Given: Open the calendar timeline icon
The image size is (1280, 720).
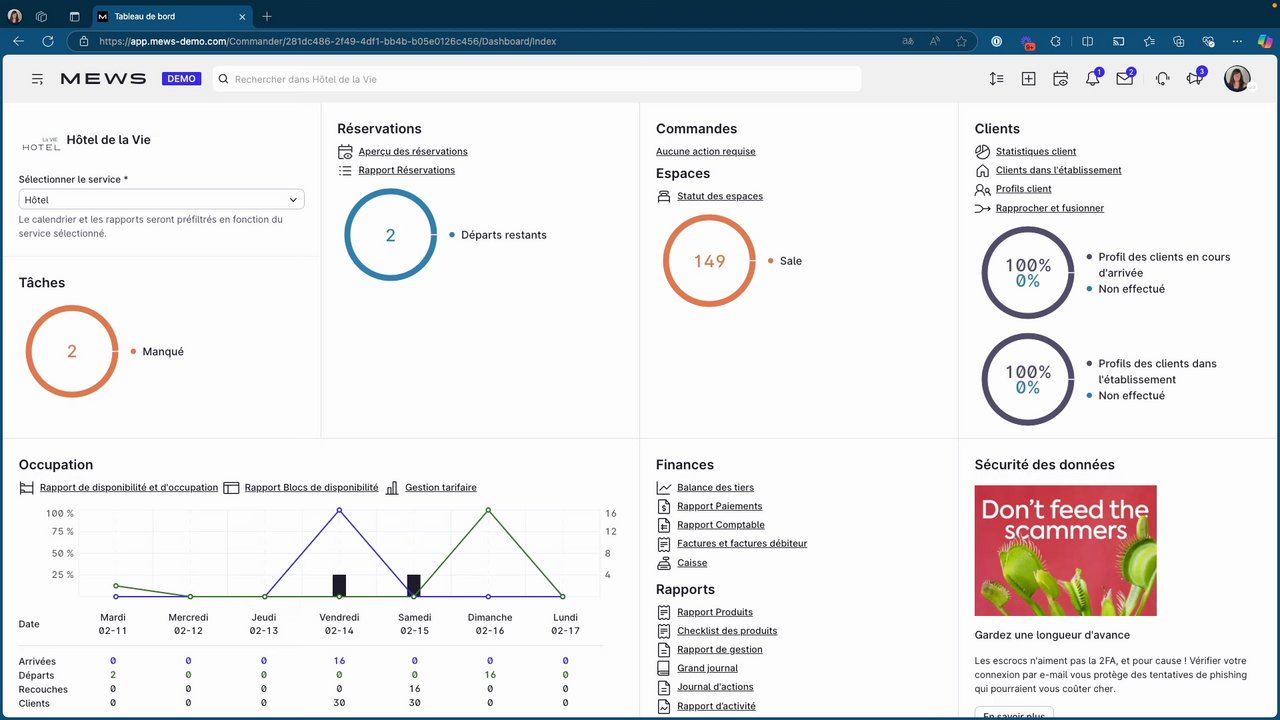Looking at the screenshot, I should (1060, 79).
